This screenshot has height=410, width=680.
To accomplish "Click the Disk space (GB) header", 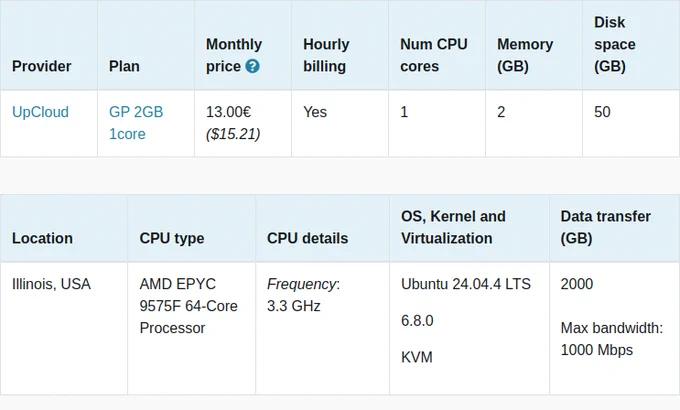I will tap(615, 44).
